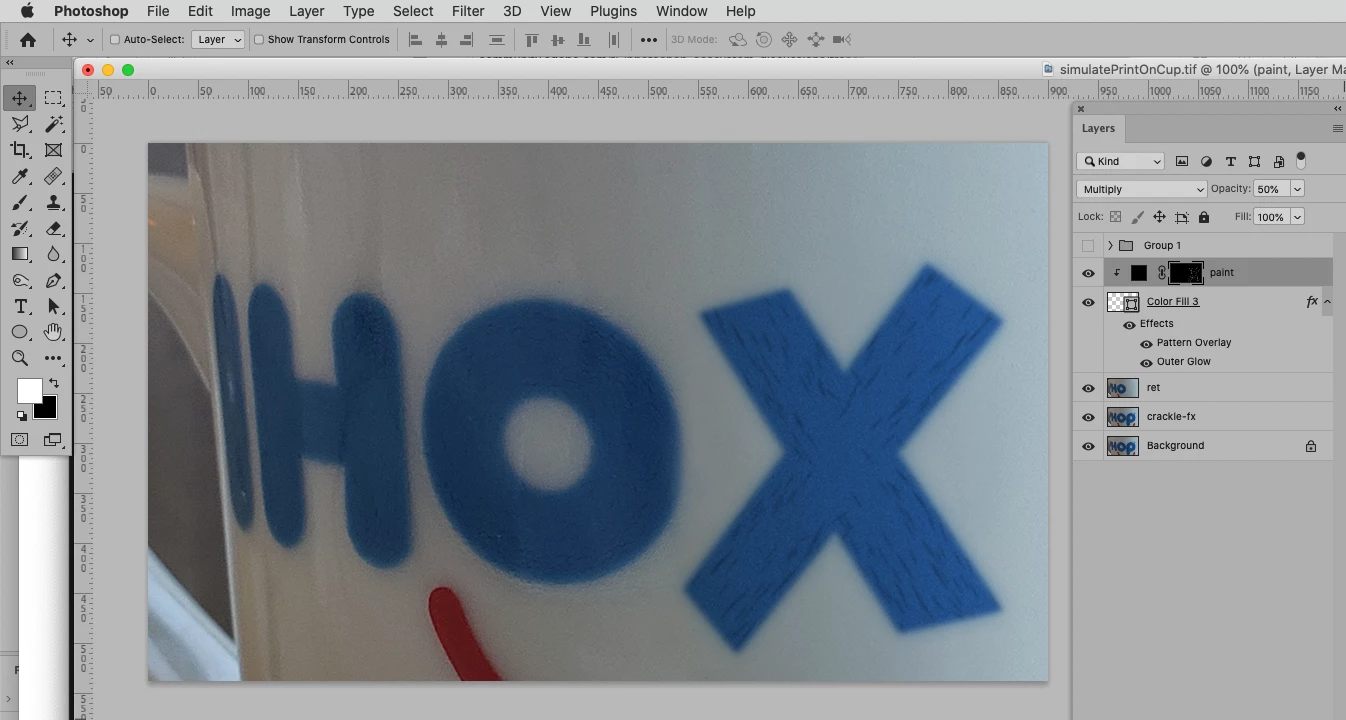1346x720 pixels.
Task: Select the Healing Brush bandage tool
Action: (53, 176)
